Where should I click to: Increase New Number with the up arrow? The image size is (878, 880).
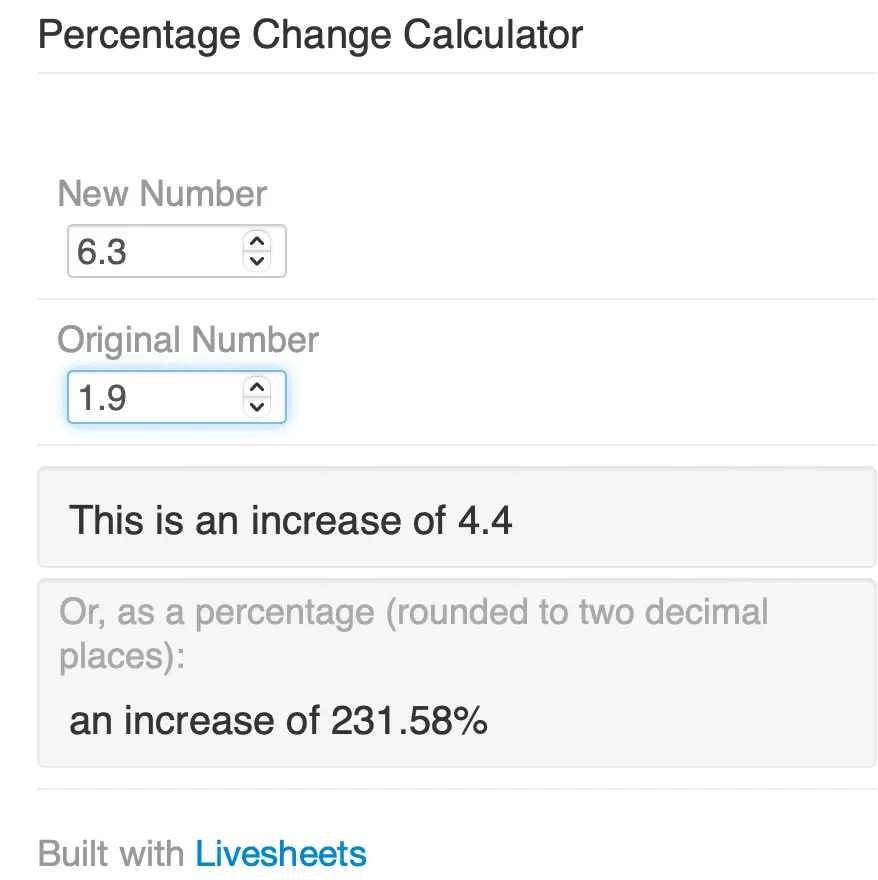(257, 241)
